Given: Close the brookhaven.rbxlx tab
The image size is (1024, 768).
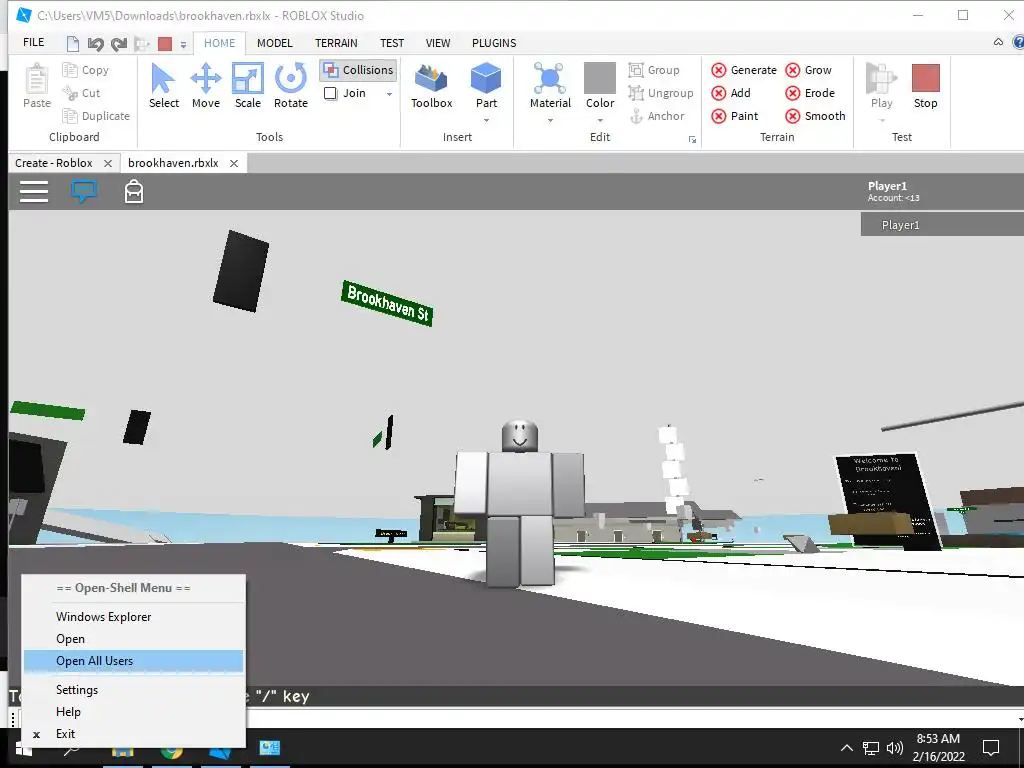Looking at the screenshot, I should pyautogui.click(x=234, y=163).
